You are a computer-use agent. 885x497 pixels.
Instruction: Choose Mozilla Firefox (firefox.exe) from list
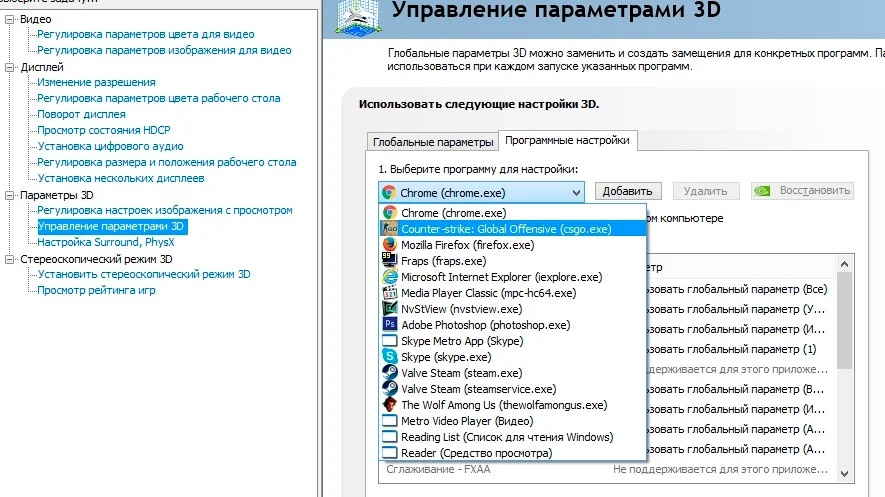pos(513,245)
